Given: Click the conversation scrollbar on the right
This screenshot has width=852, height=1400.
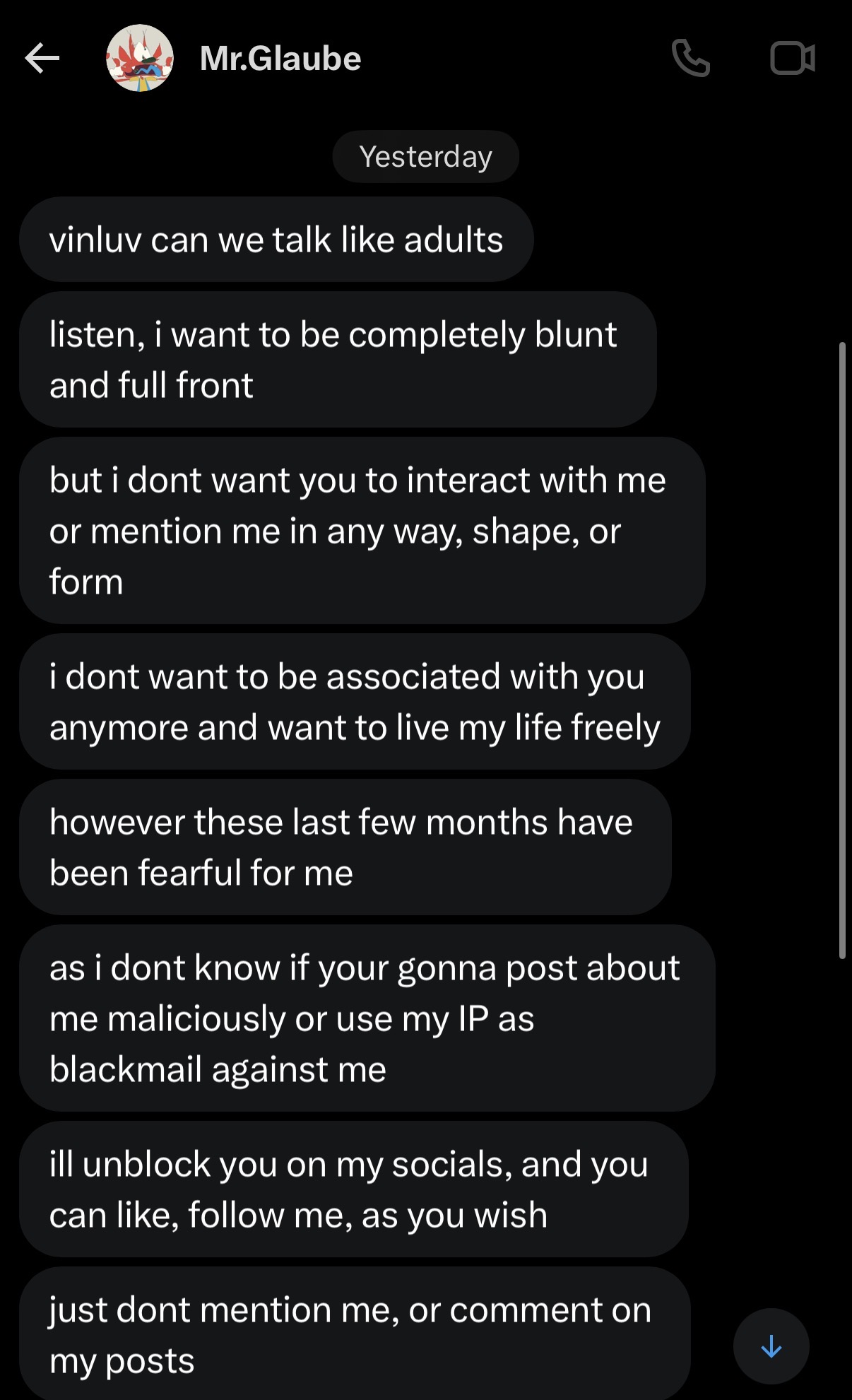Looking at the screenshot, I should pos(842,650).
